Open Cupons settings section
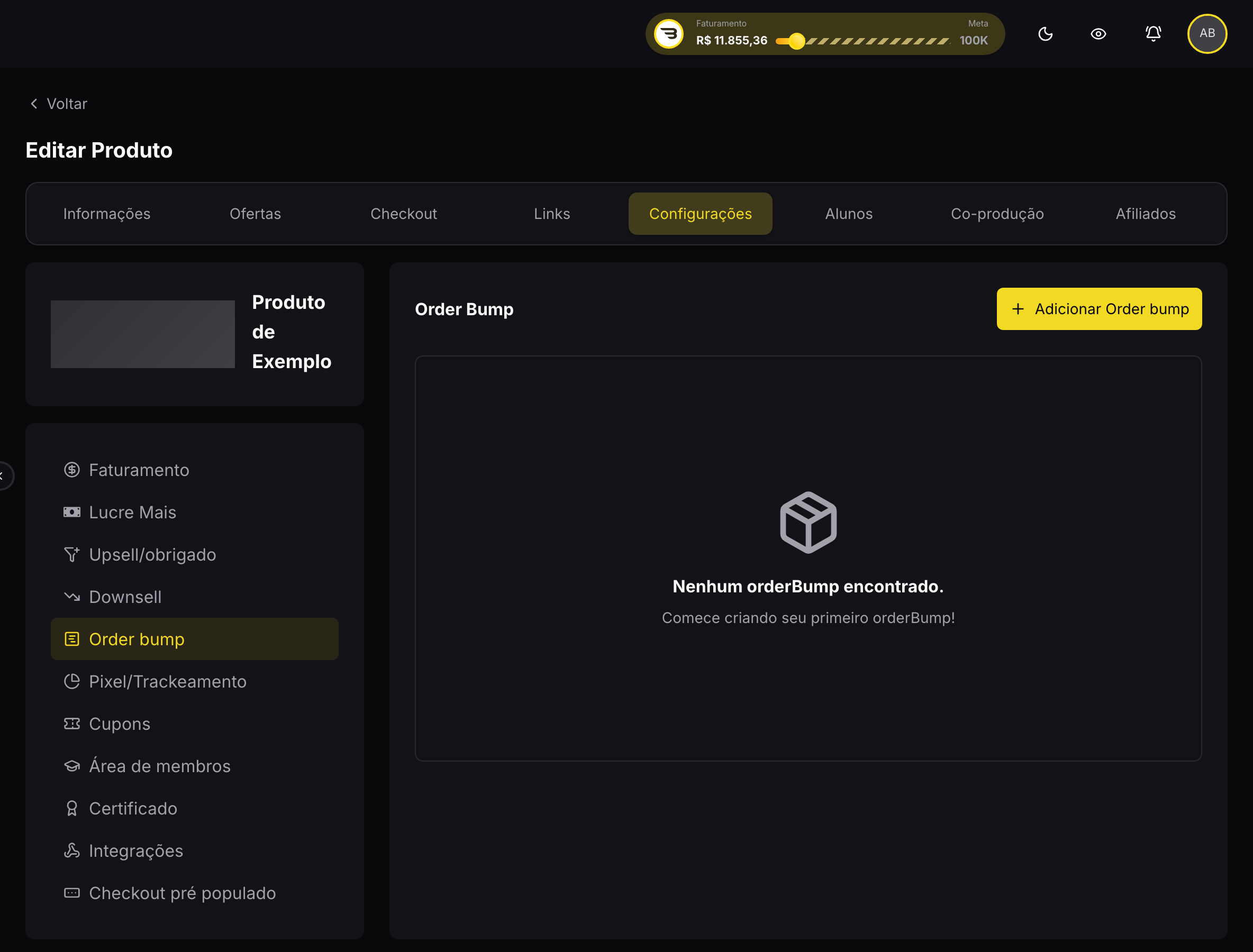Viewport: 1253px width, 952px height. pyautogui.click(x=195, y=724)
